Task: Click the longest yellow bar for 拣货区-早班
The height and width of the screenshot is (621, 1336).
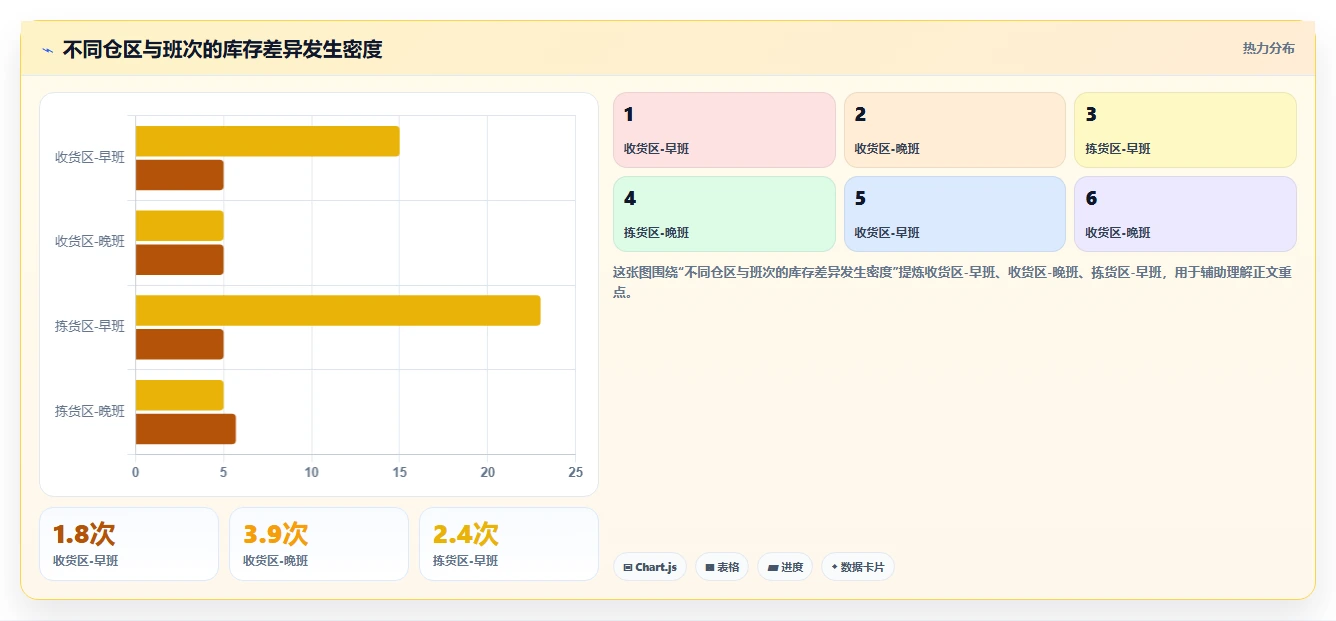Action: [338, 310]
